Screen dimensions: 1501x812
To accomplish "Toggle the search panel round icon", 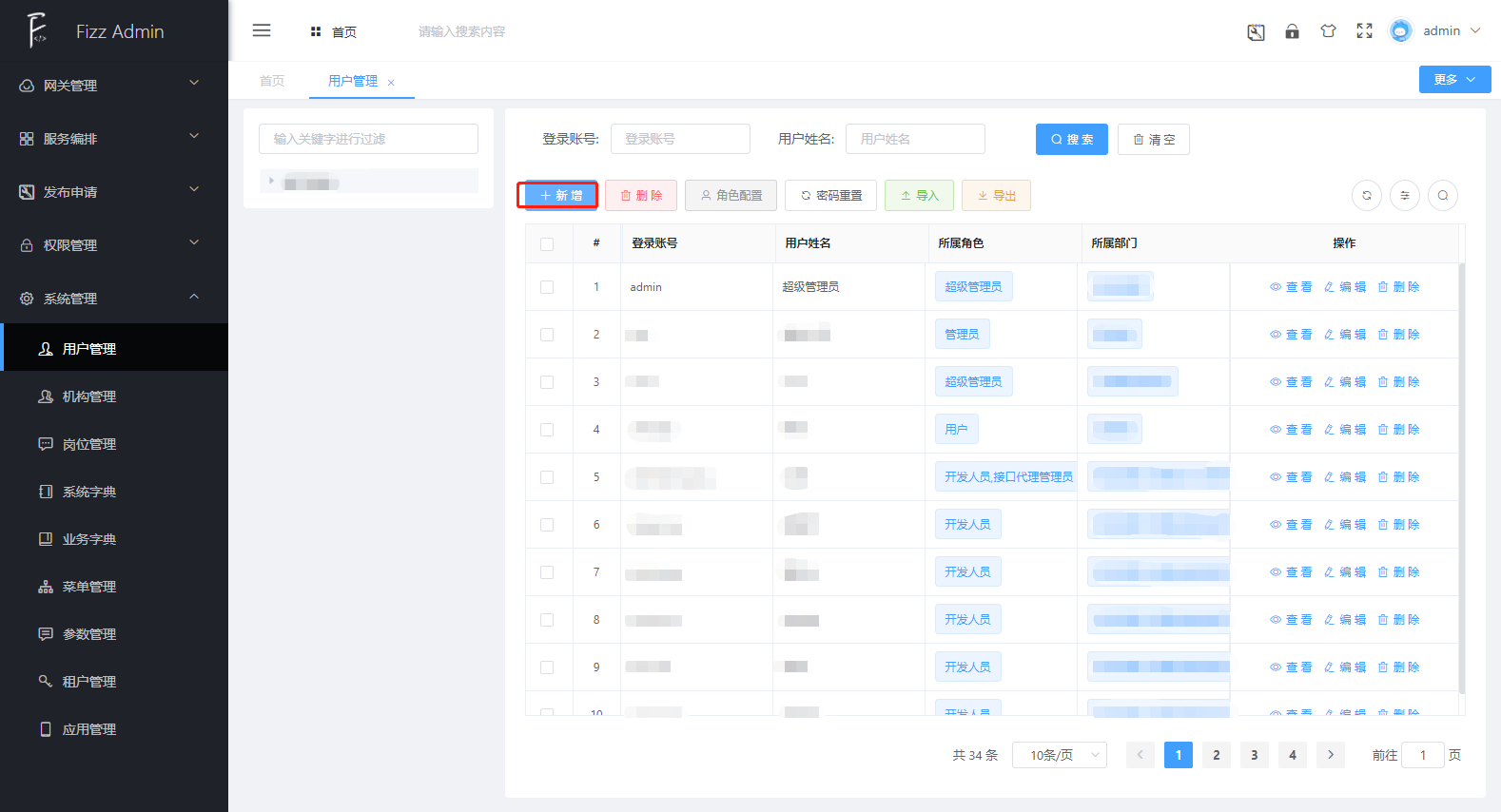I will point(1443,195).
